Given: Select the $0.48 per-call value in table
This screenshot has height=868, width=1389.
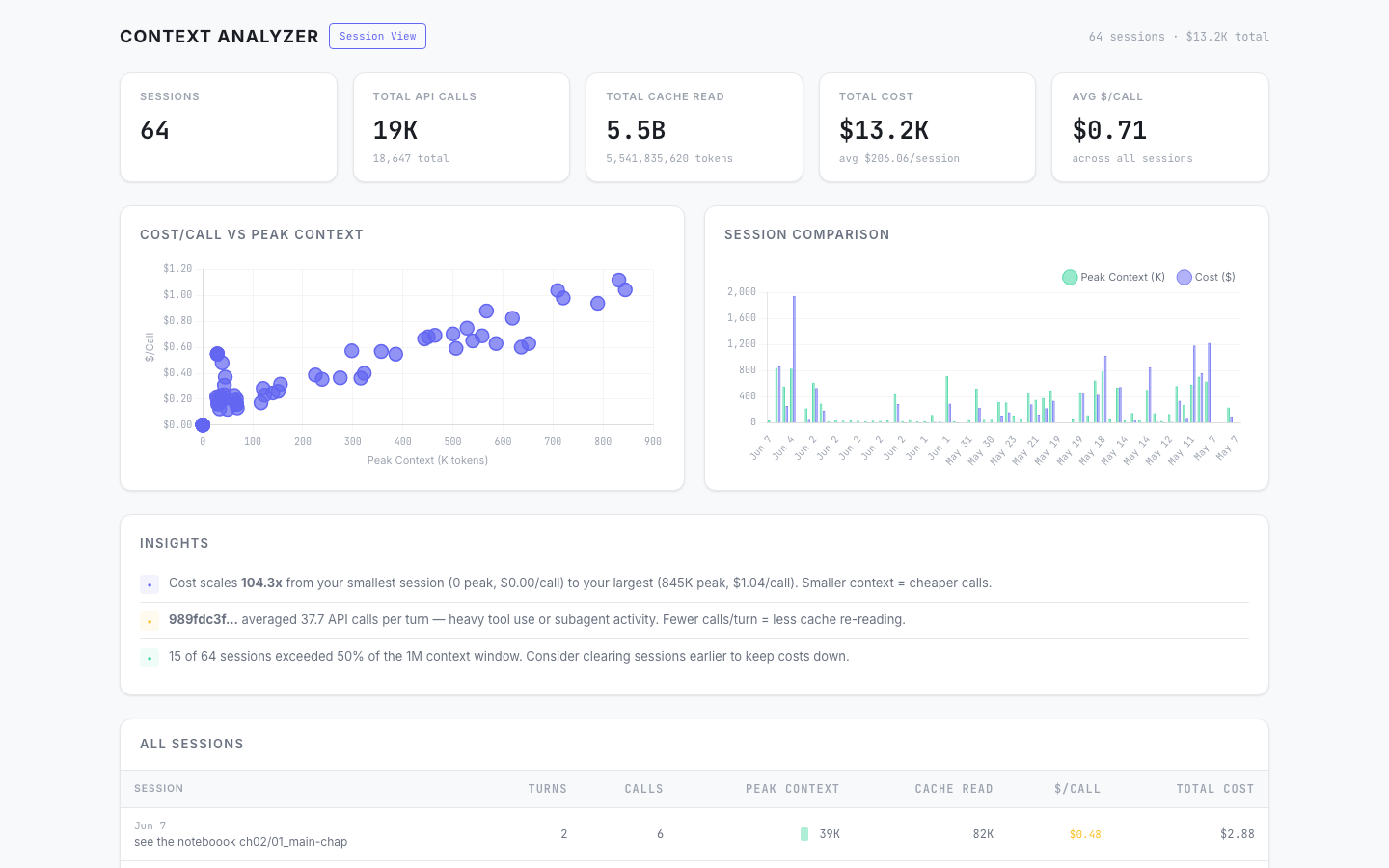Looking at the screenshot, I should pos(1085,834).
